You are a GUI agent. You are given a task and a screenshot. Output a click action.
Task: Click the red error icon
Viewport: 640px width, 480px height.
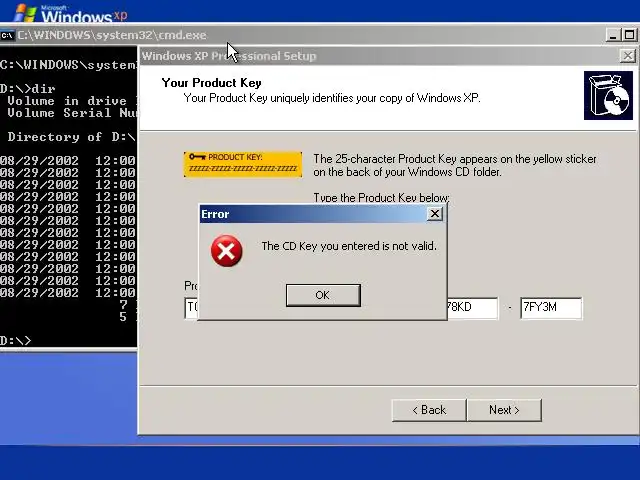point(227,251)
